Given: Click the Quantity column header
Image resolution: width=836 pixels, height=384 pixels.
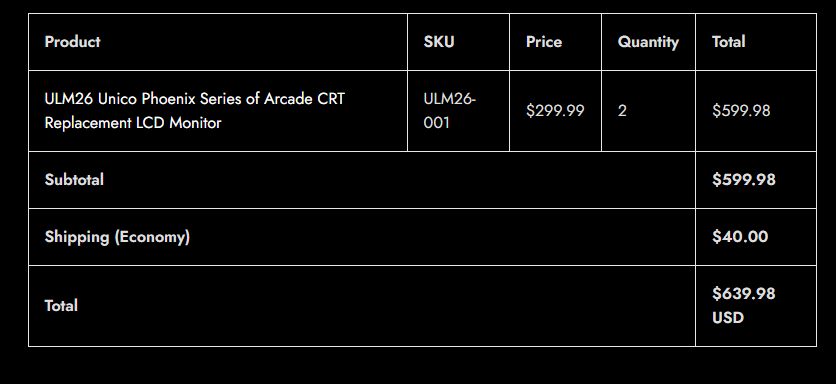Looking at the screenshot, I should click(648, 42).
